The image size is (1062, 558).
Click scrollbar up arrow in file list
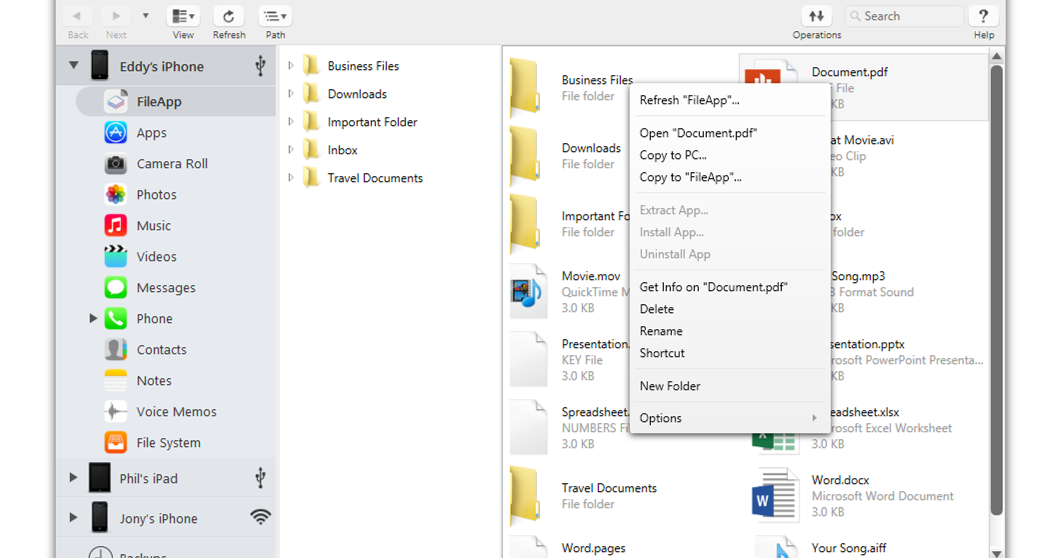pos(996,56)
